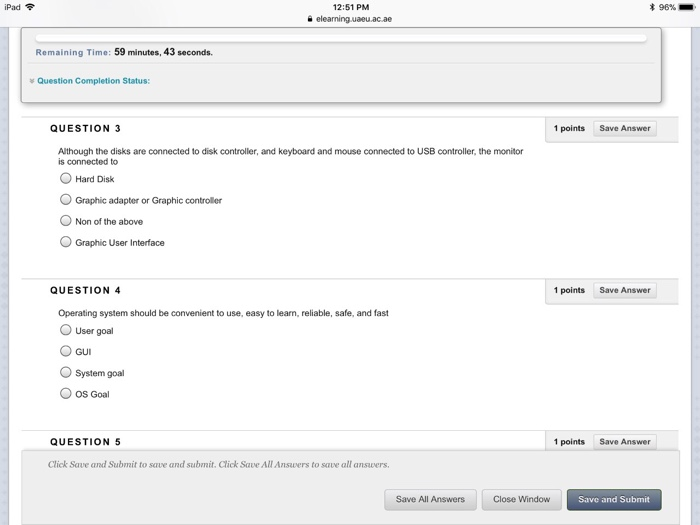
Task: Tap the lock icon beside the URL
Action: [x=310, y=19]
